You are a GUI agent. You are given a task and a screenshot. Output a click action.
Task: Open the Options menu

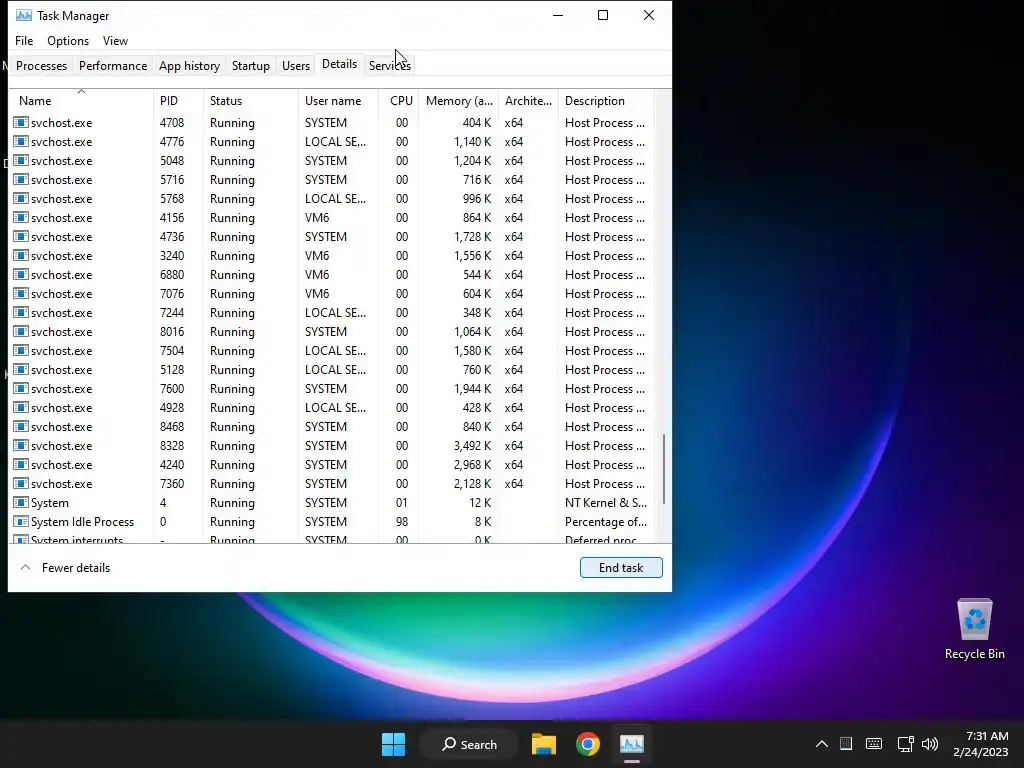click(68, 40)
